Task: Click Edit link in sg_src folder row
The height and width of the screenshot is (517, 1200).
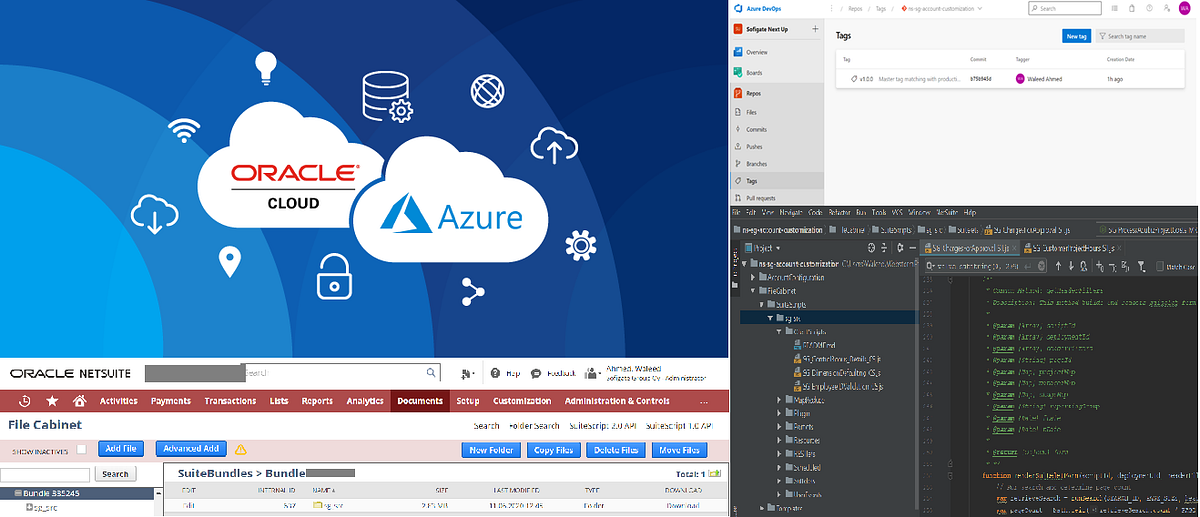Action: tap(188, 507)
